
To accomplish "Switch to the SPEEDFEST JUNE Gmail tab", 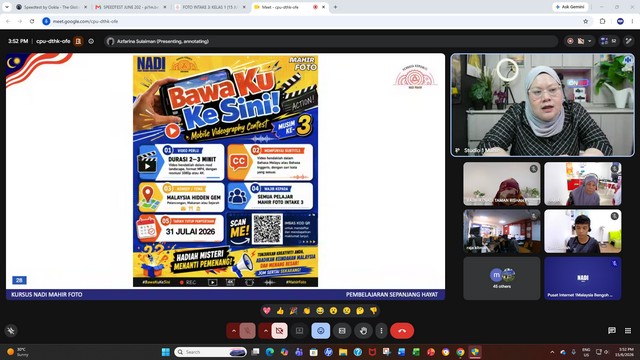I will (131, 7).
